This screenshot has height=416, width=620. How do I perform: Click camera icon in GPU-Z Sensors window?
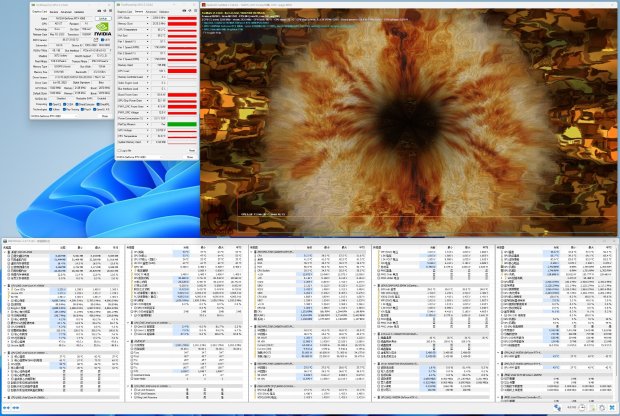pyautogui.click(x=184, y=11)
